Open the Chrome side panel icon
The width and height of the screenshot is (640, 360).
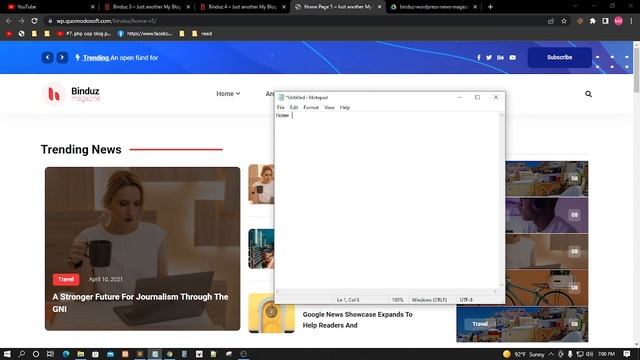click(x=605, y=21)
